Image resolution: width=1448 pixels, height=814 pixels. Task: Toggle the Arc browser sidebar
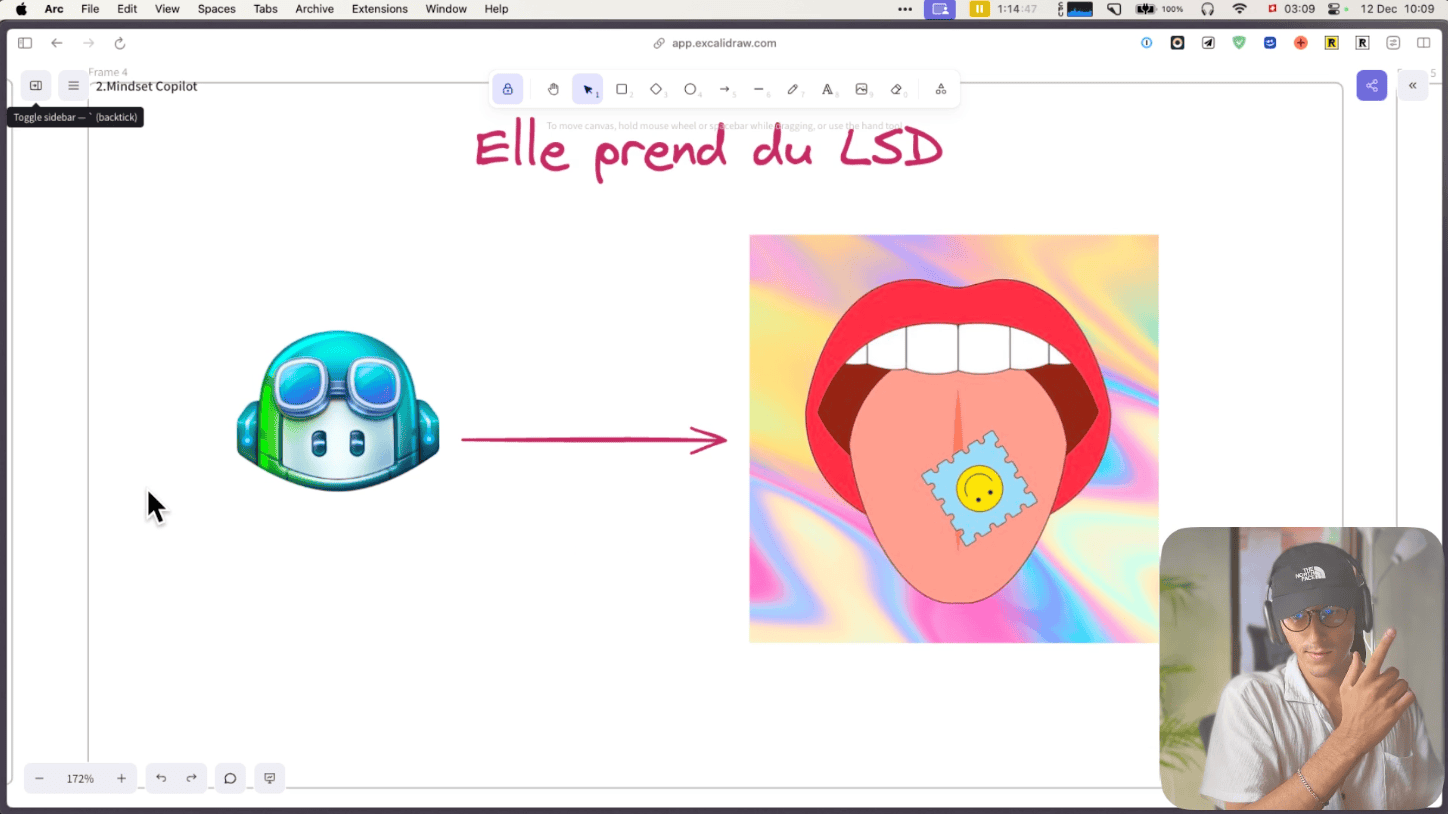pos(25,43)
